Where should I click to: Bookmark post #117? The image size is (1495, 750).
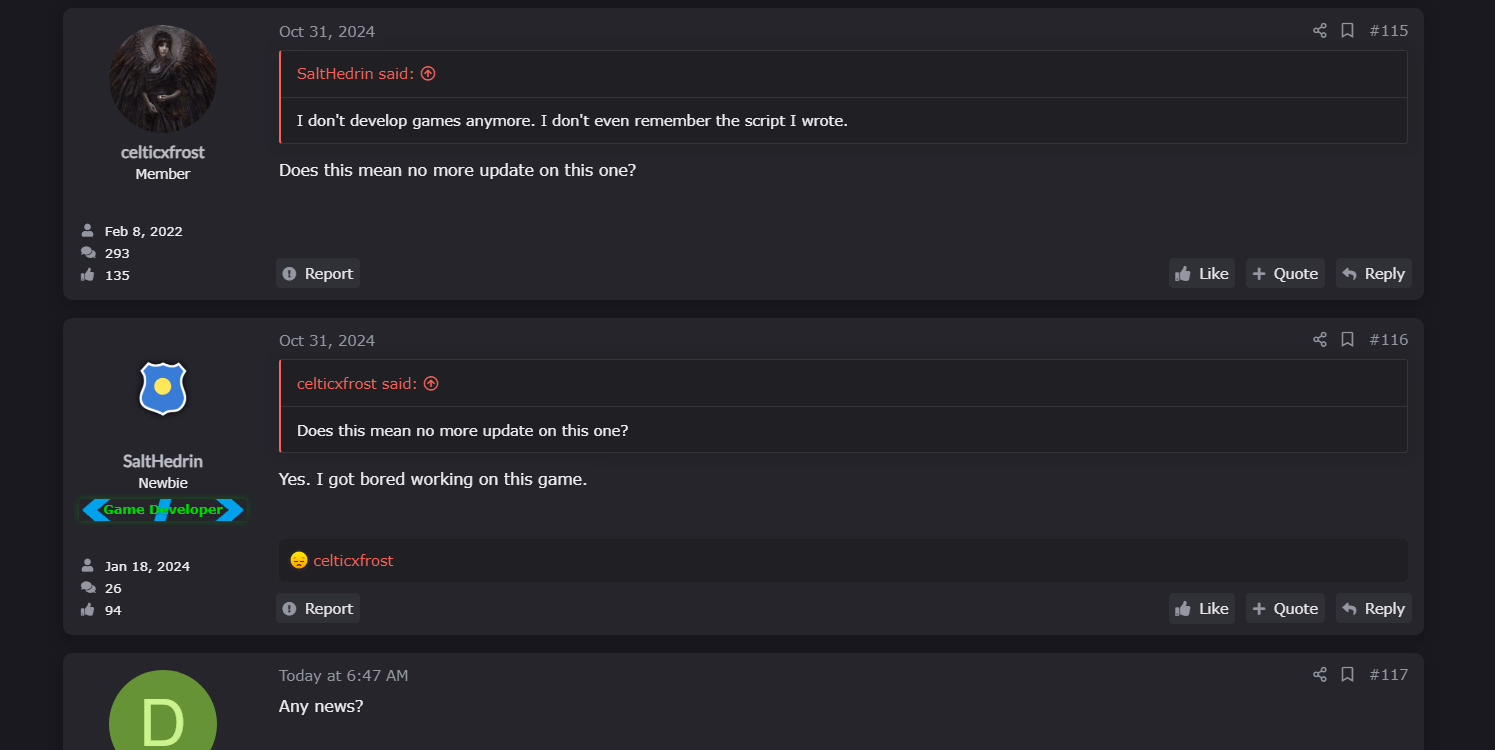(x=1347, y=675)
